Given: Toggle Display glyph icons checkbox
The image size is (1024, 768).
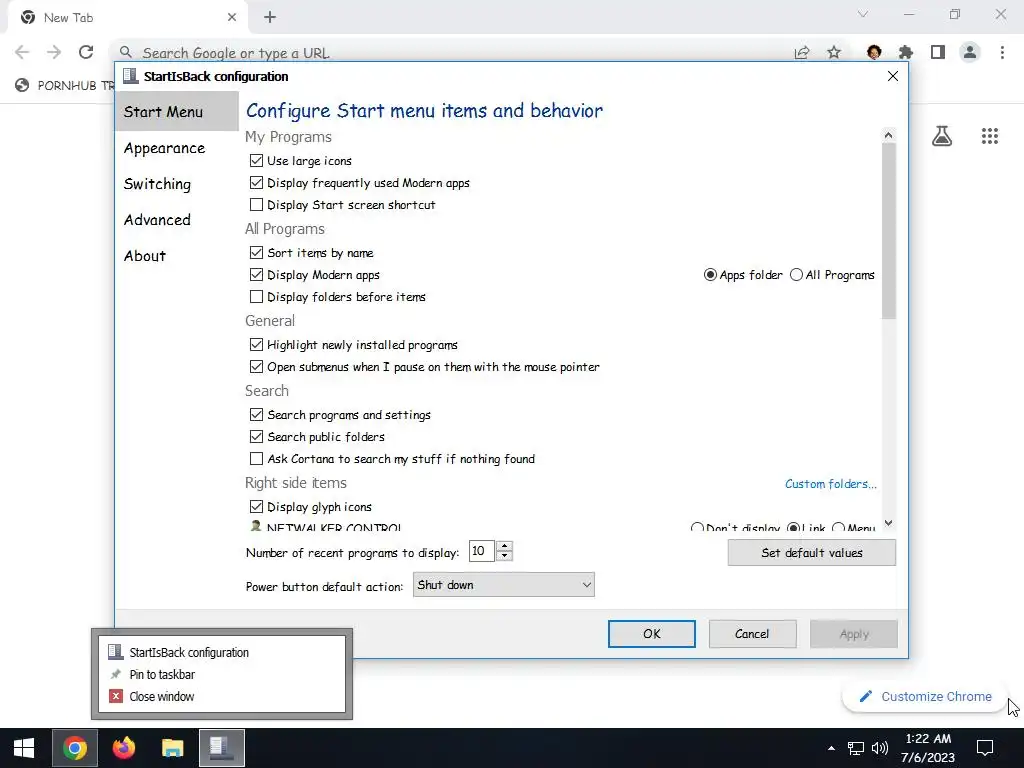Looking at the screenshot, I should click(256, 507).
